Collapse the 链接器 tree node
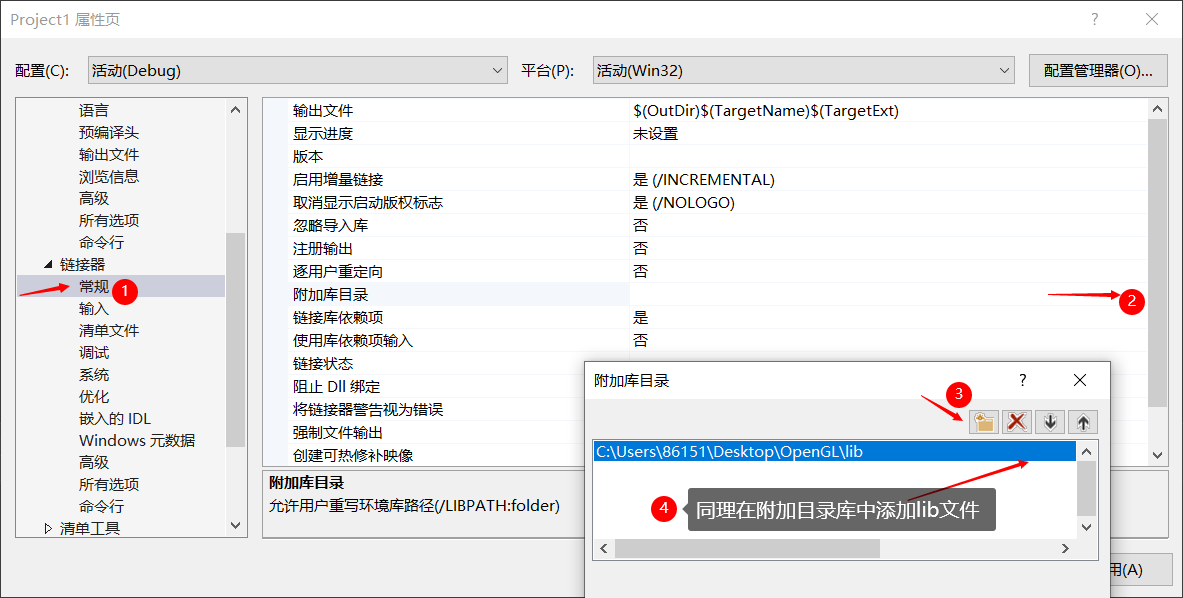 (x=48, y=264)
